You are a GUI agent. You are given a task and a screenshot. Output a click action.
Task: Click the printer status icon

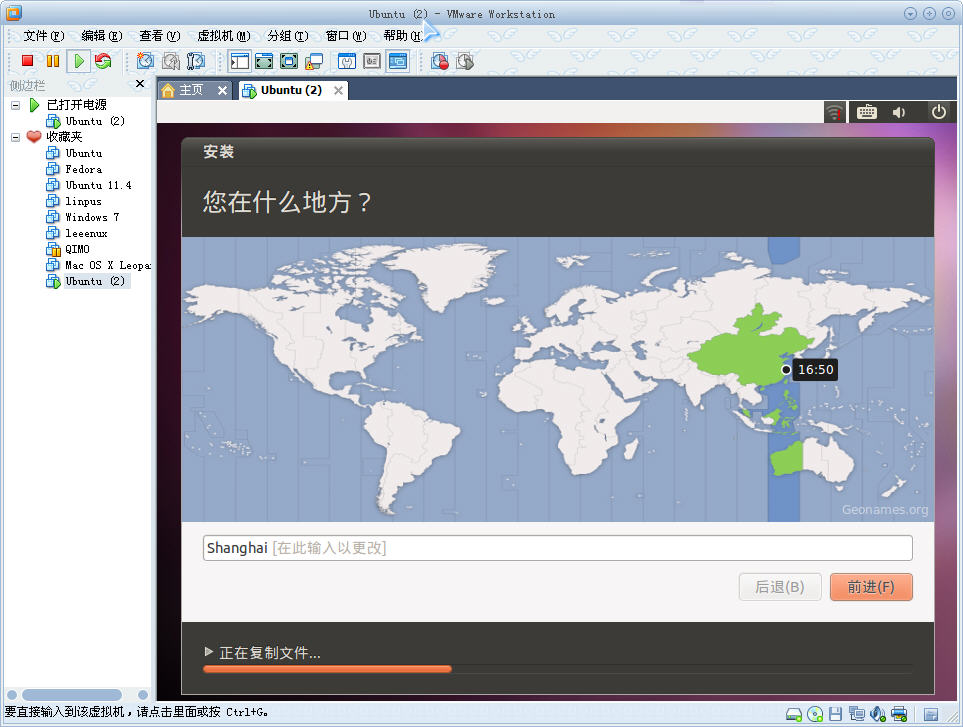(x=899, y=714)
